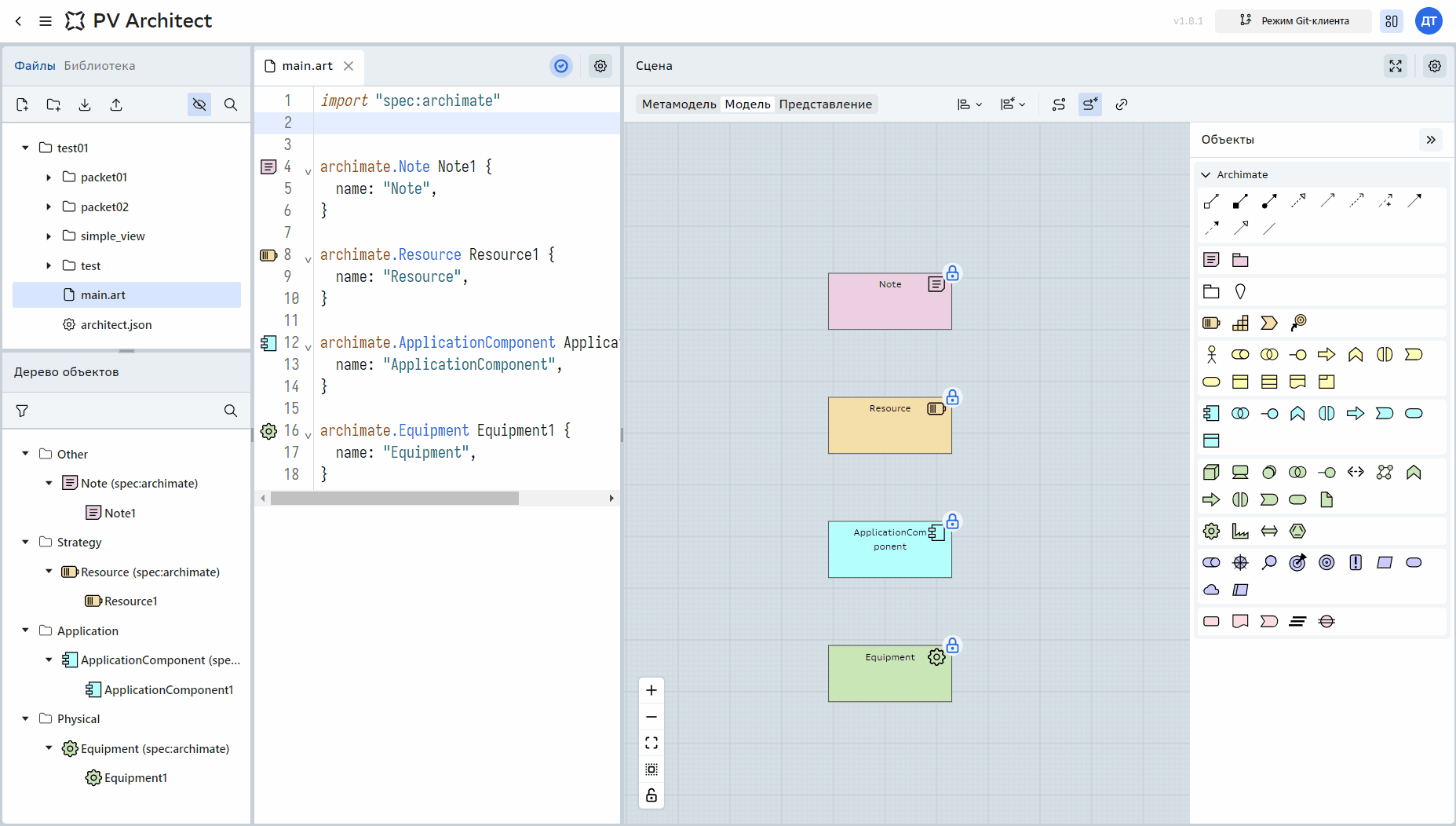
Task: Switch scene to Модель view
Action: 747,104
